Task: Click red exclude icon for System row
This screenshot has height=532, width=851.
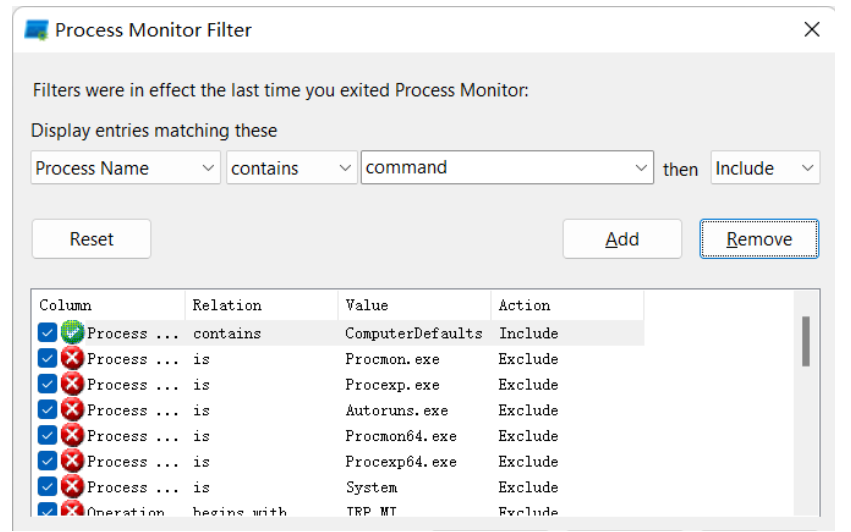Action: point(72,487)
